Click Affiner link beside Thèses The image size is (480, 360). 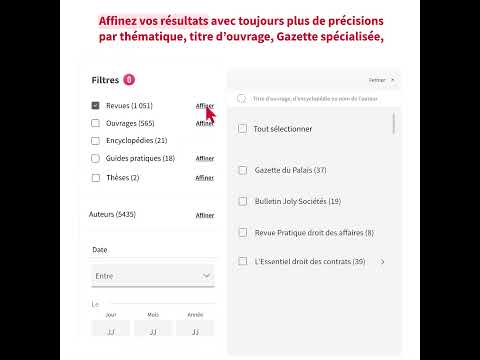[x=205, y=178]
